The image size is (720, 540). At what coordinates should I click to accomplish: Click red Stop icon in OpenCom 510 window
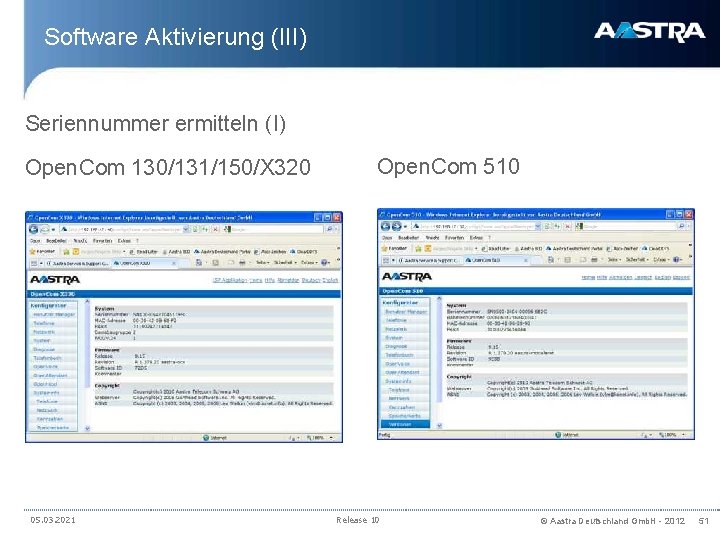567,226
